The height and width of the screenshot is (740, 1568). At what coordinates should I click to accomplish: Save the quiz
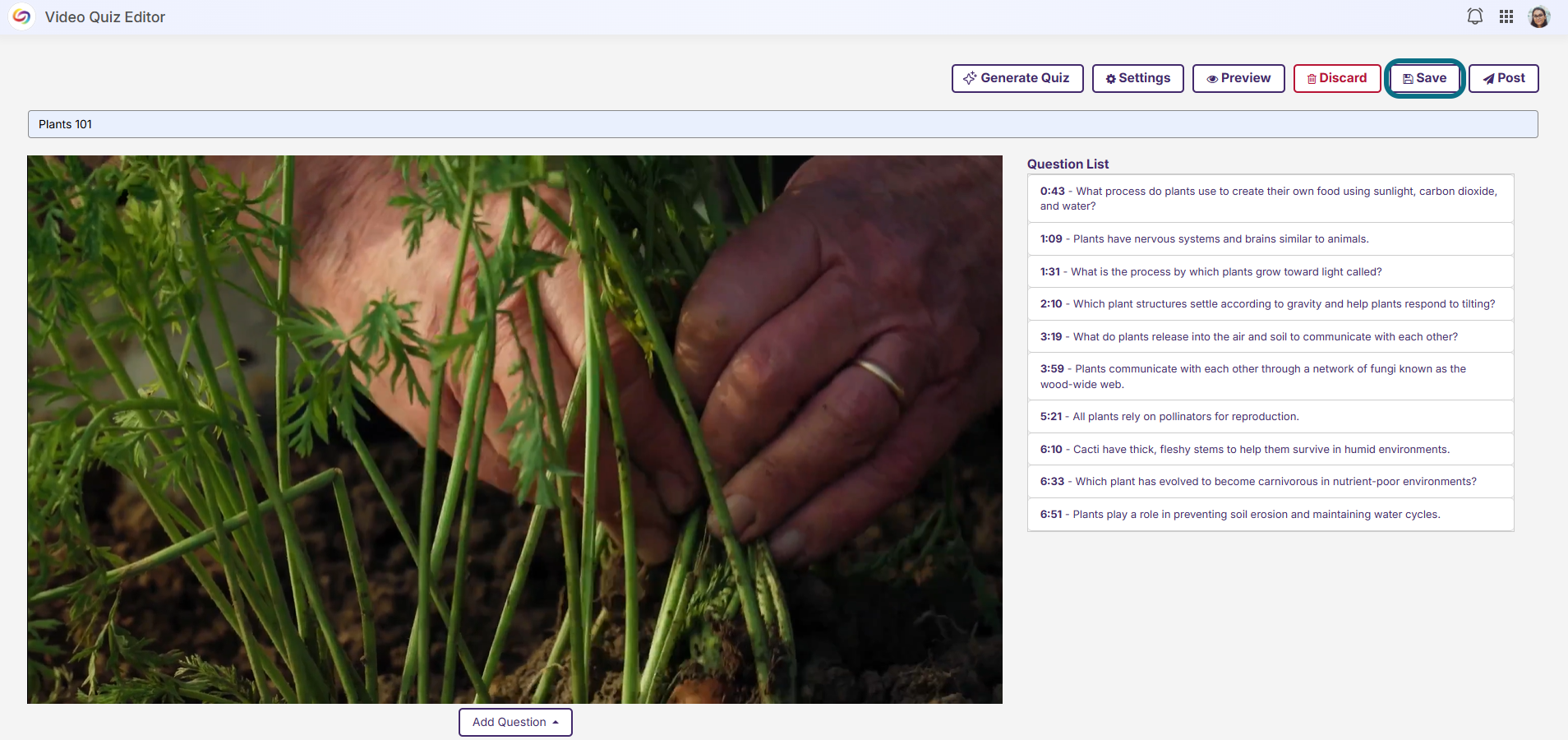pos(1425,78)
